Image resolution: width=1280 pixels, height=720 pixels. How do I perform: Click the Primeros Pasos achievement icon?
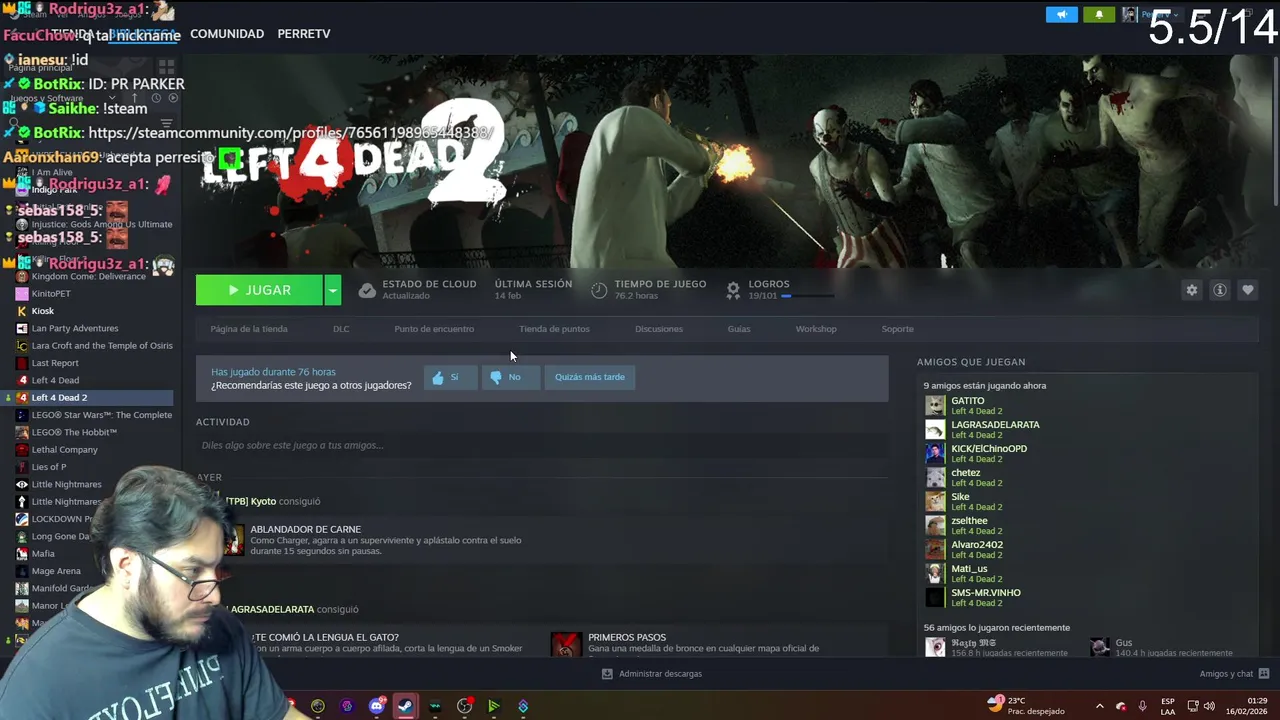point(566,644)
